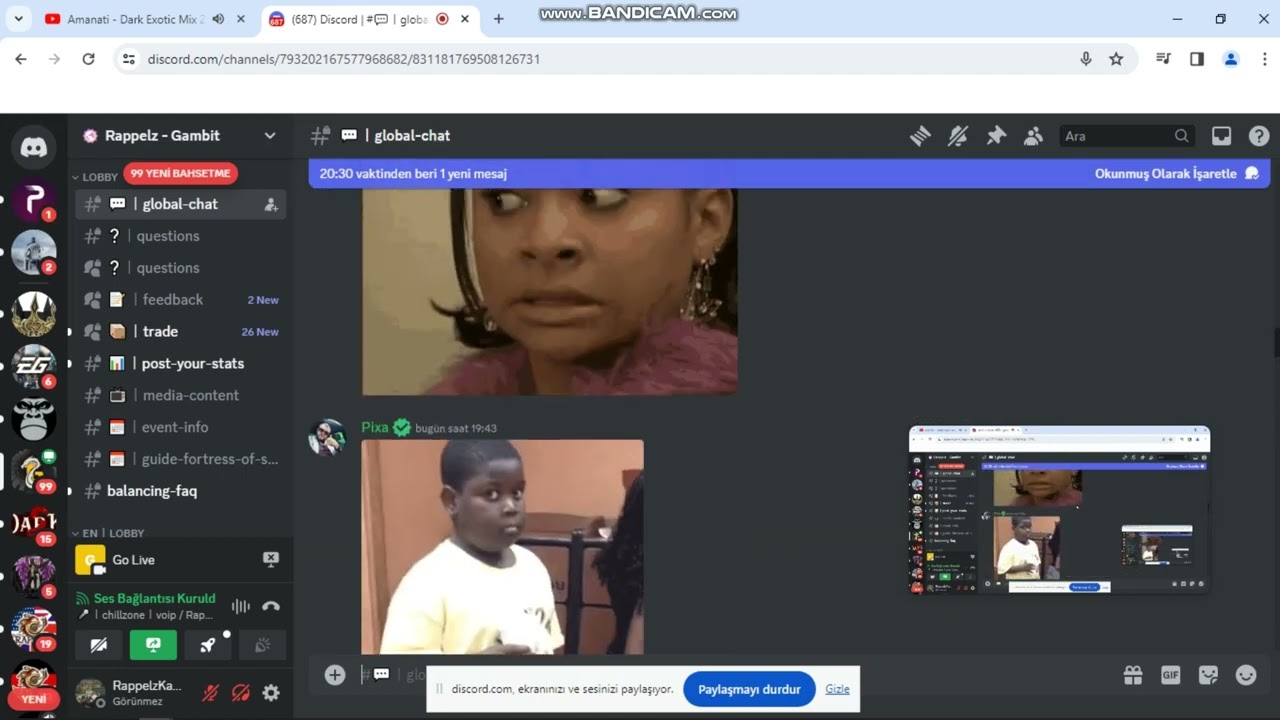Image resolution: width=1280 pixels, height=720 pixels.
Task: Open the sticker picker icon
Action: tap(1208, 675)
